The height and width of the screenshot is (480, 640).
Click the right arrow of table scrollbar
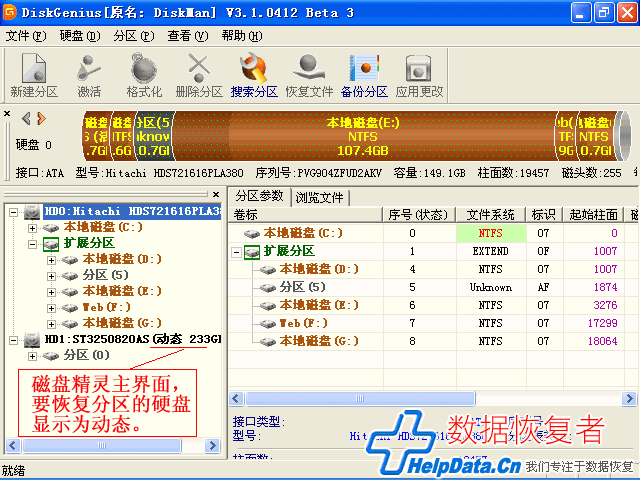pos(629,398)
